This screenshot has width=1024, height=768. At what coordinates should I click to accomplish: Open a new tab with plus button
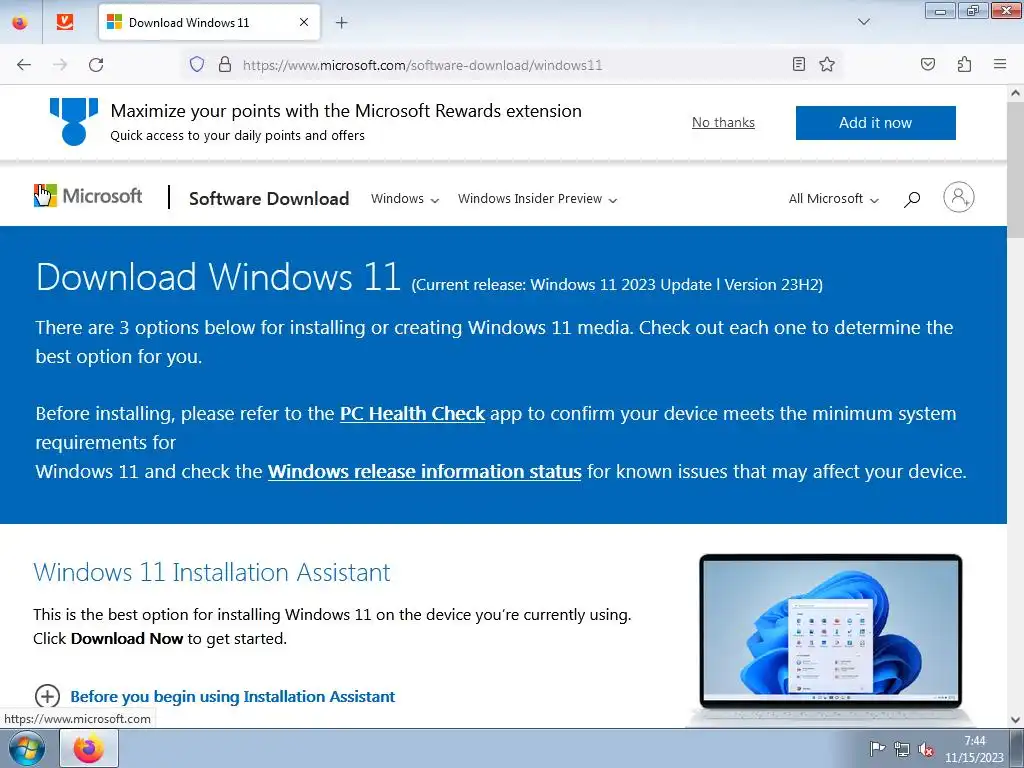(x=341, y=23)
